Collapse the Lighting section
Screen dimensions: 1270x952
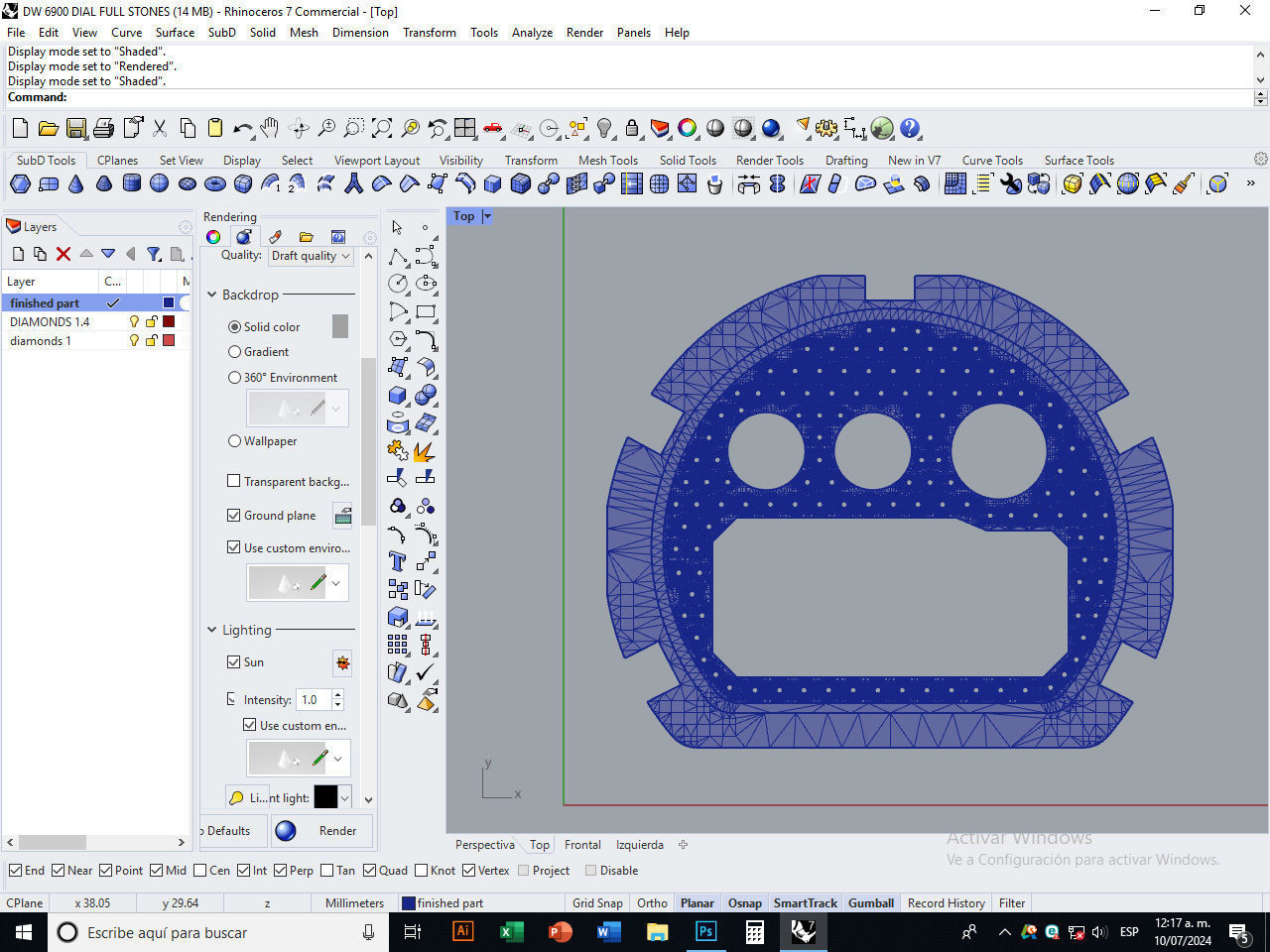[x=211, y=630]
